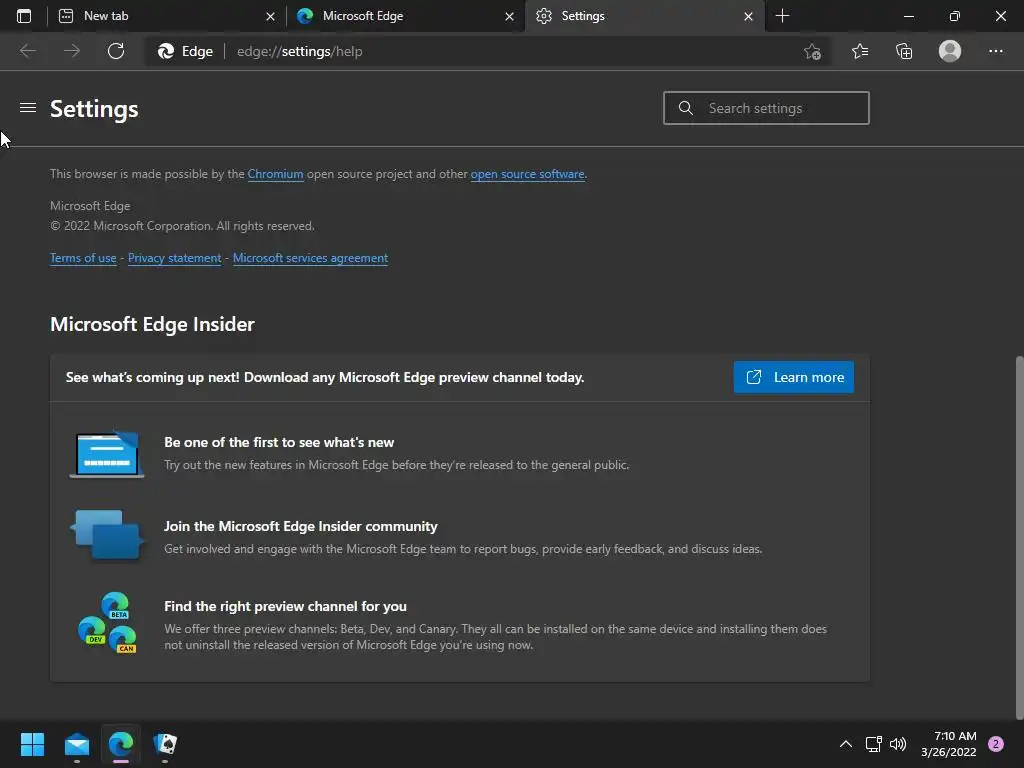Click the Learn more button

(x=793, y=377)
